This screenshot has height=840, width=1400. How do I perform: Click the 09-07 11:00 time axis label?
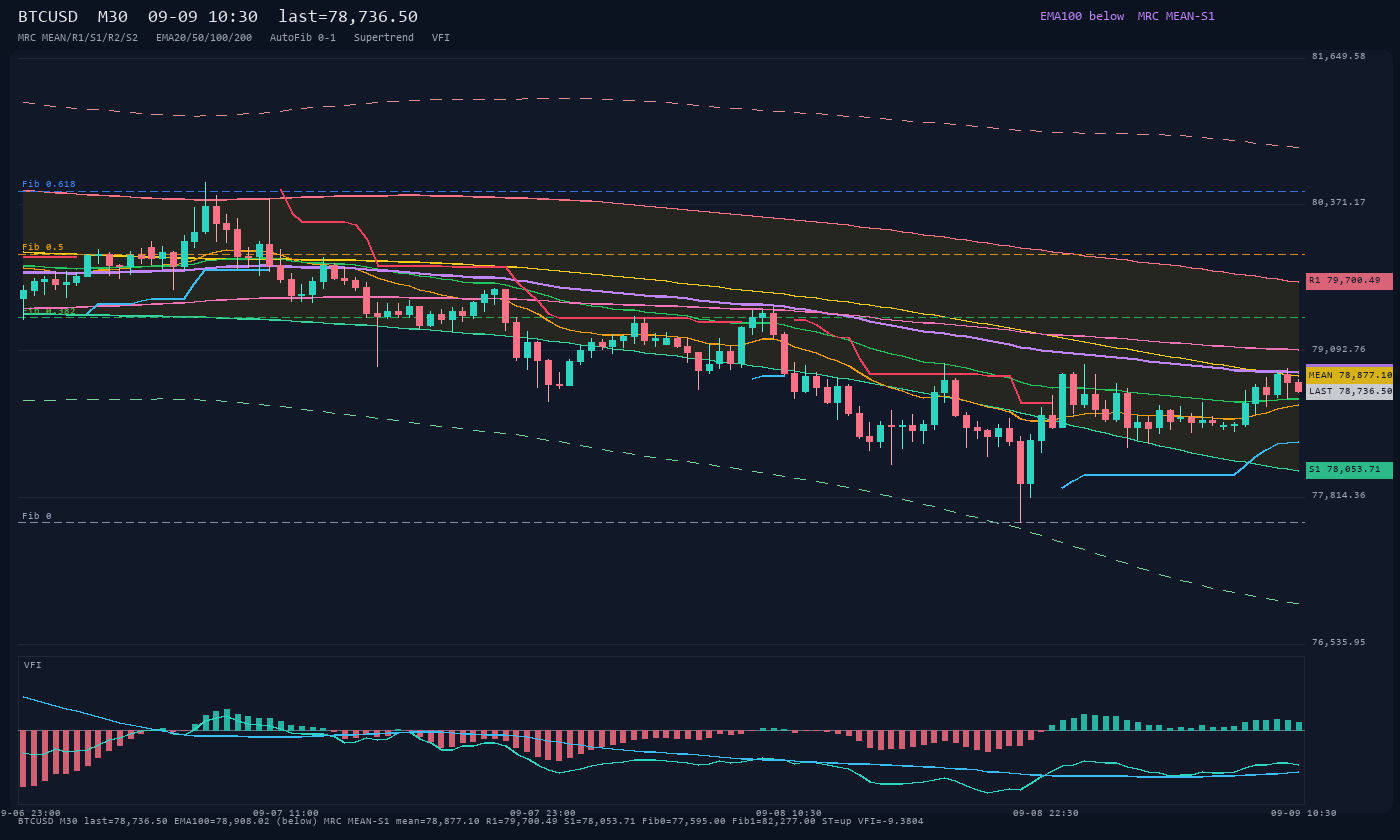(286, 813)
